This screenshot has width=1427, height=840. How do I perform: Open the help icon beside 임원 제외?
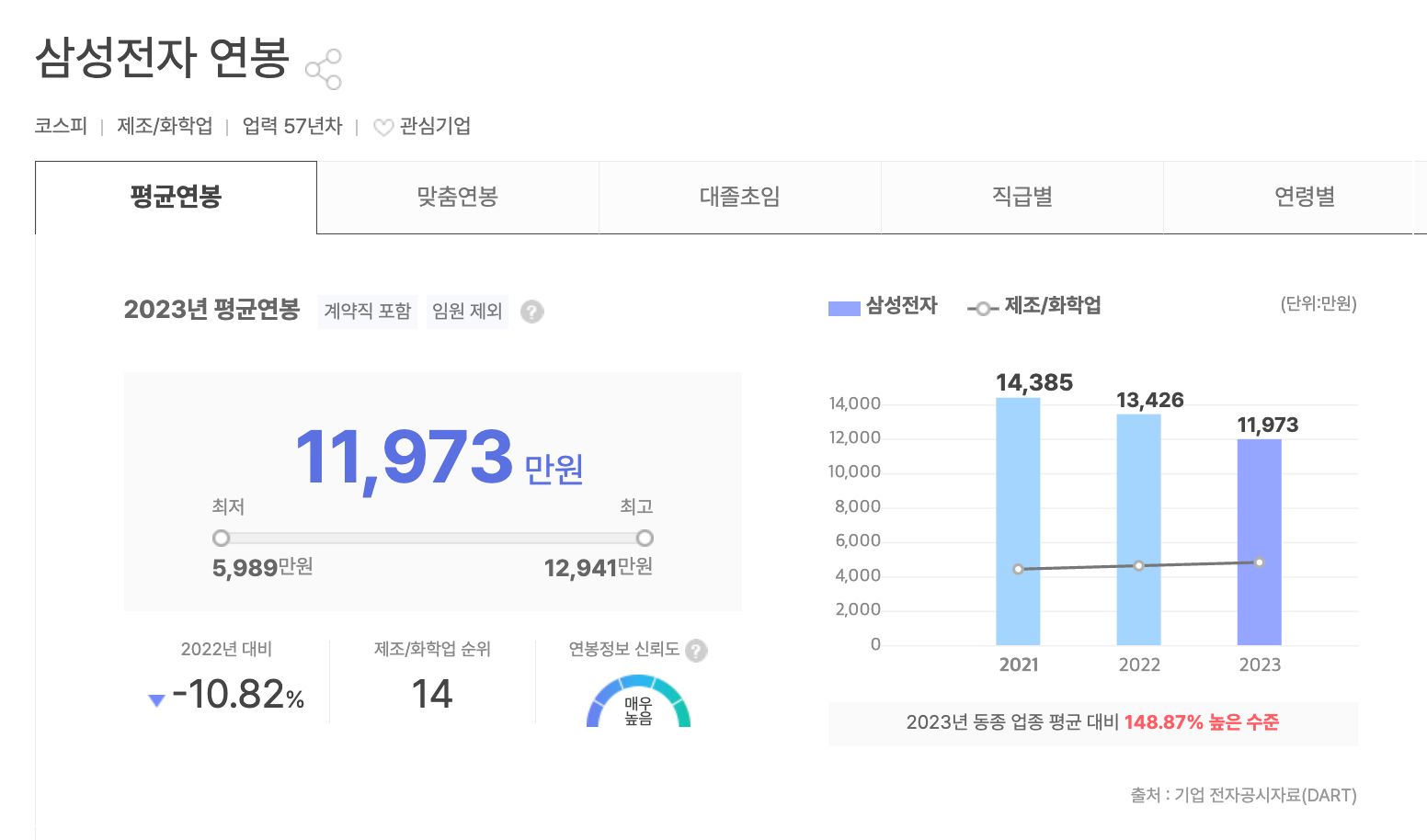pos(531,312)
